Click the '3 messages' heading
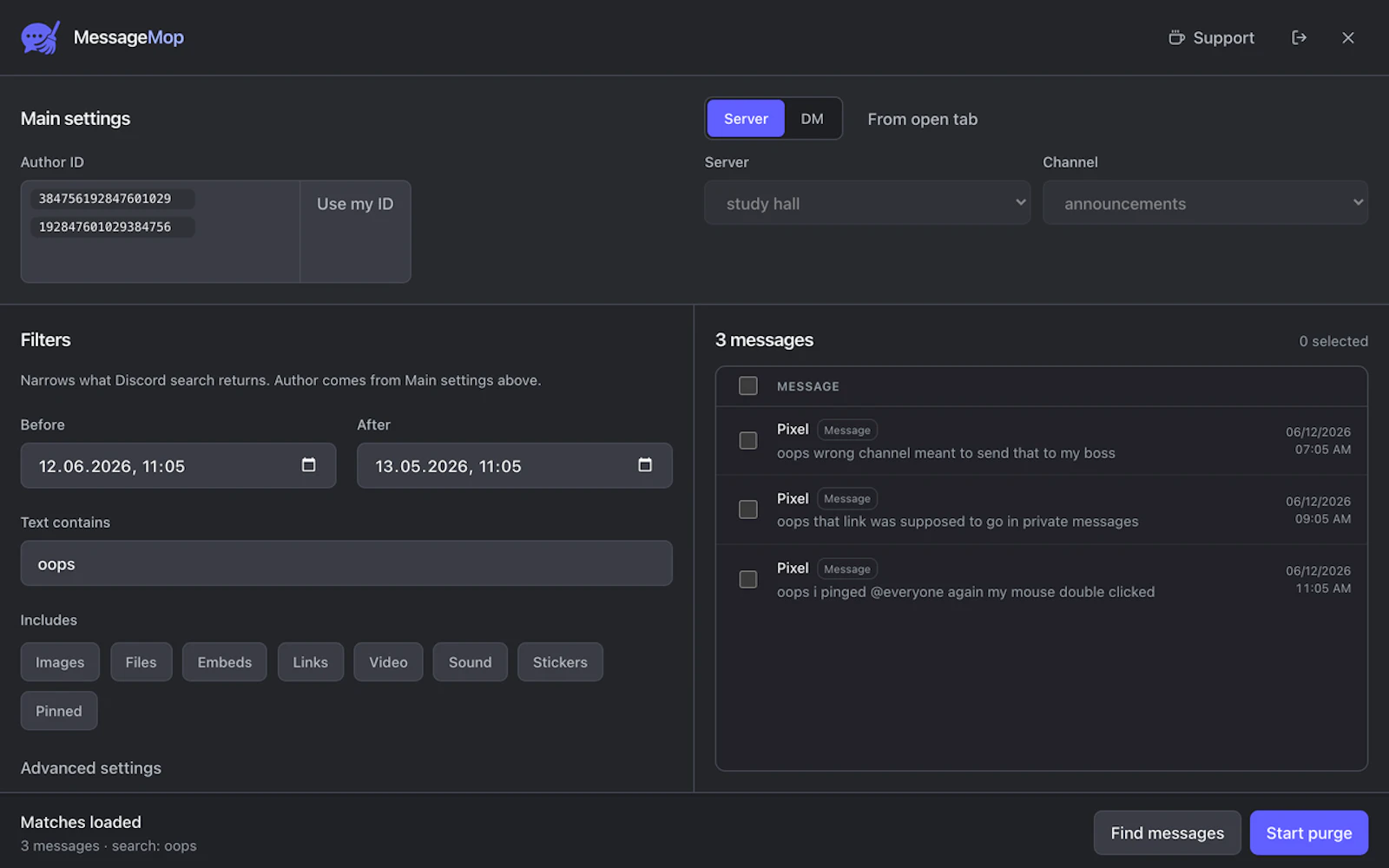 pos(764,340)
